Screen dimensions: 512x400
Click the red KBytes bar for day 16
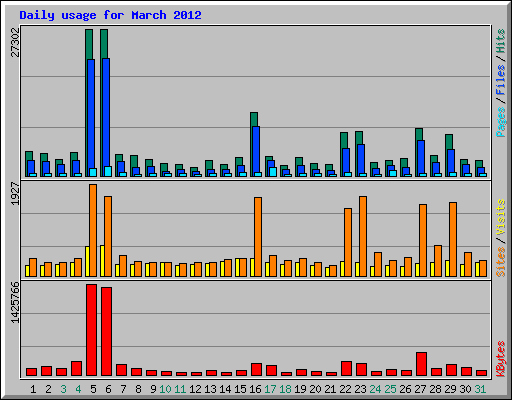256,370
